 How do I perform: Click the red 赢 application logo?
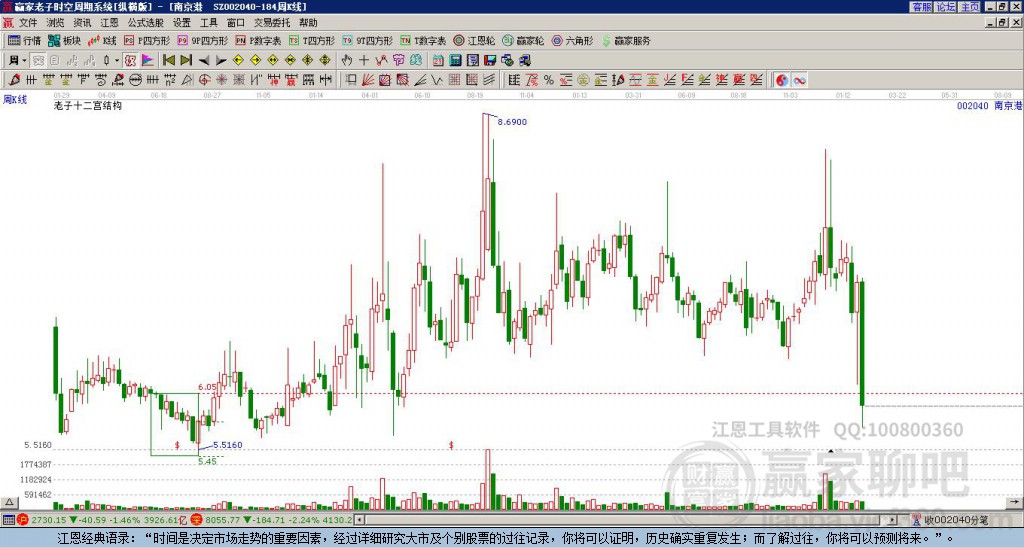7,23
